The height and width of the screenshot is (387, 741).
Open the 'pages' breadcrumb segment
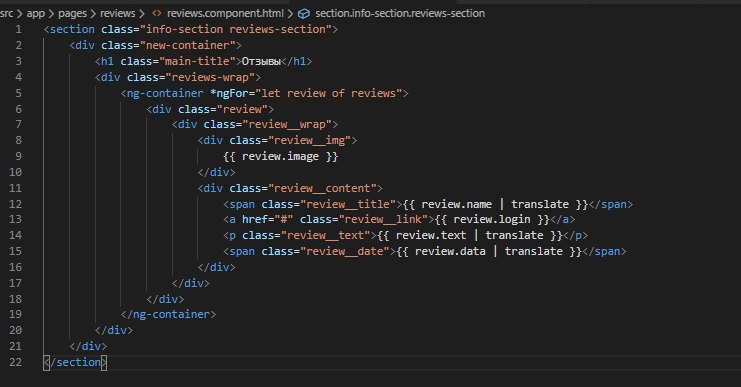tap(72, 13)
